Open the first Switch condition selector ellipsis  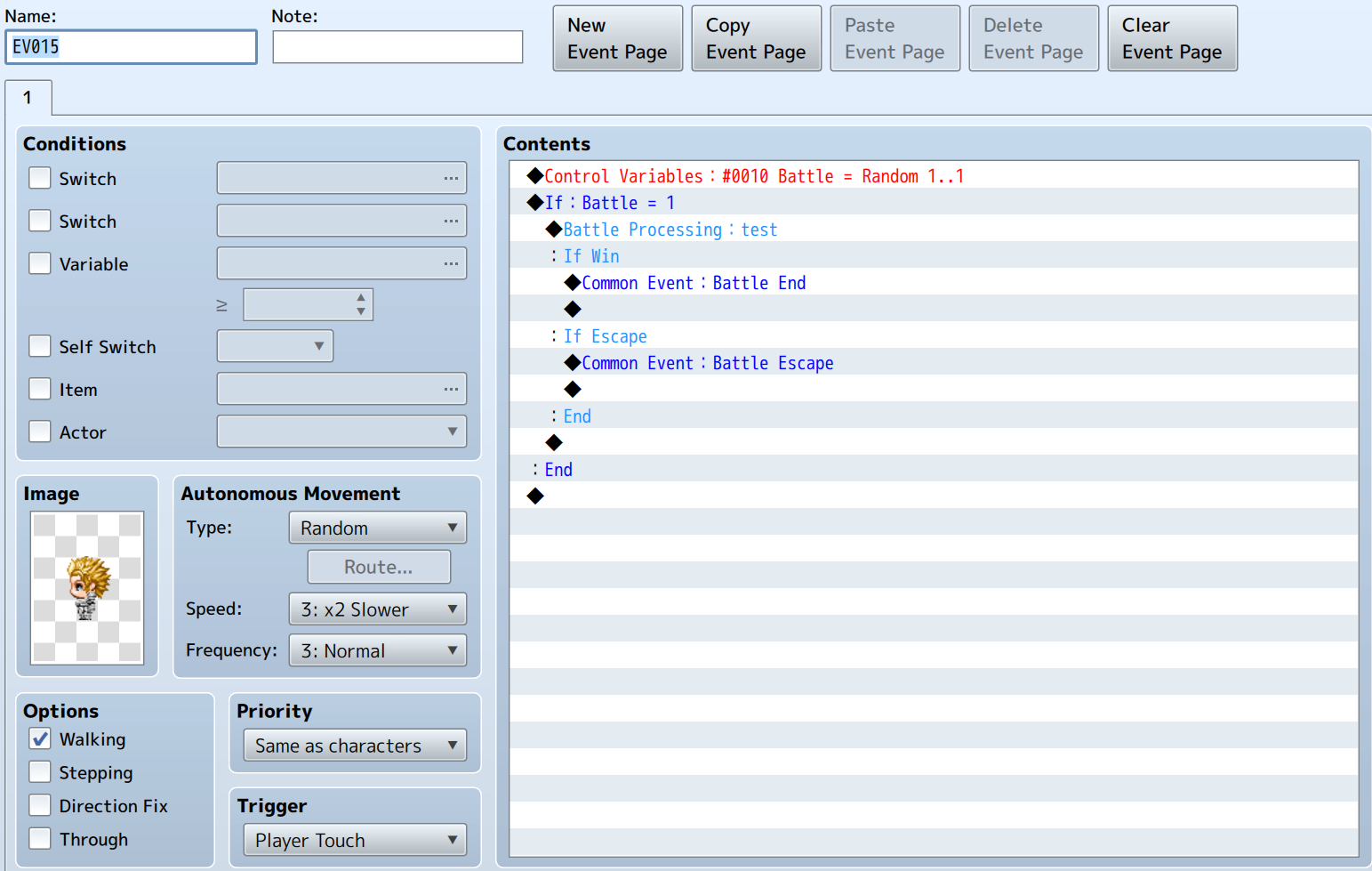(x=451, y=178)
